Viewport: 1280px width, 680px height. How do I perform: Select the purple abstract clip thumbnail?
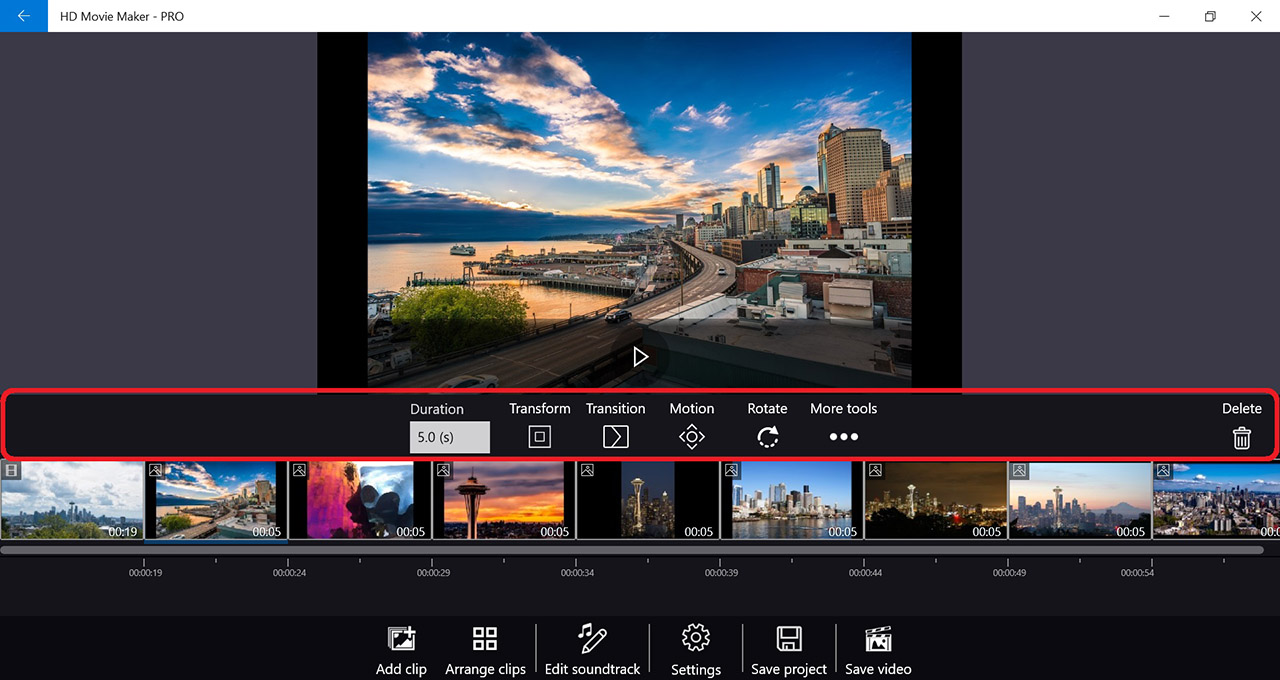pyautogui.click(x=360, y=500)
